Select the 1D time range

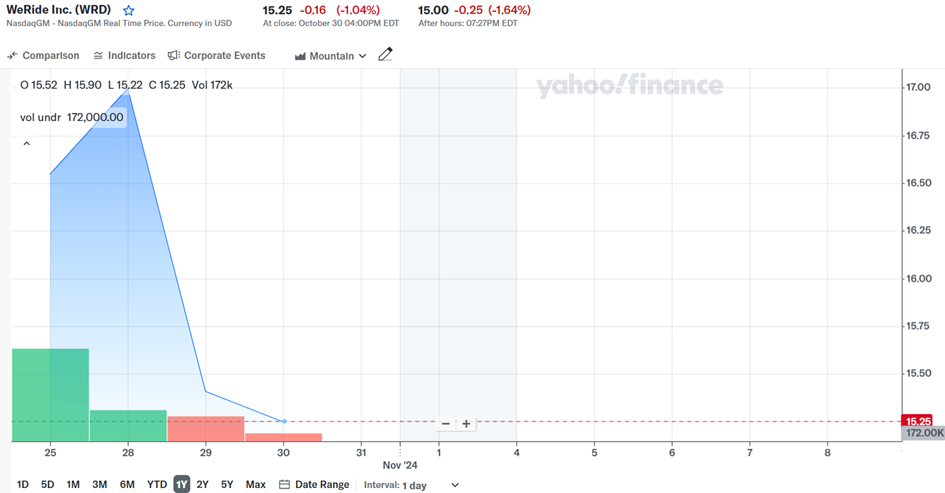pos(22,485)
